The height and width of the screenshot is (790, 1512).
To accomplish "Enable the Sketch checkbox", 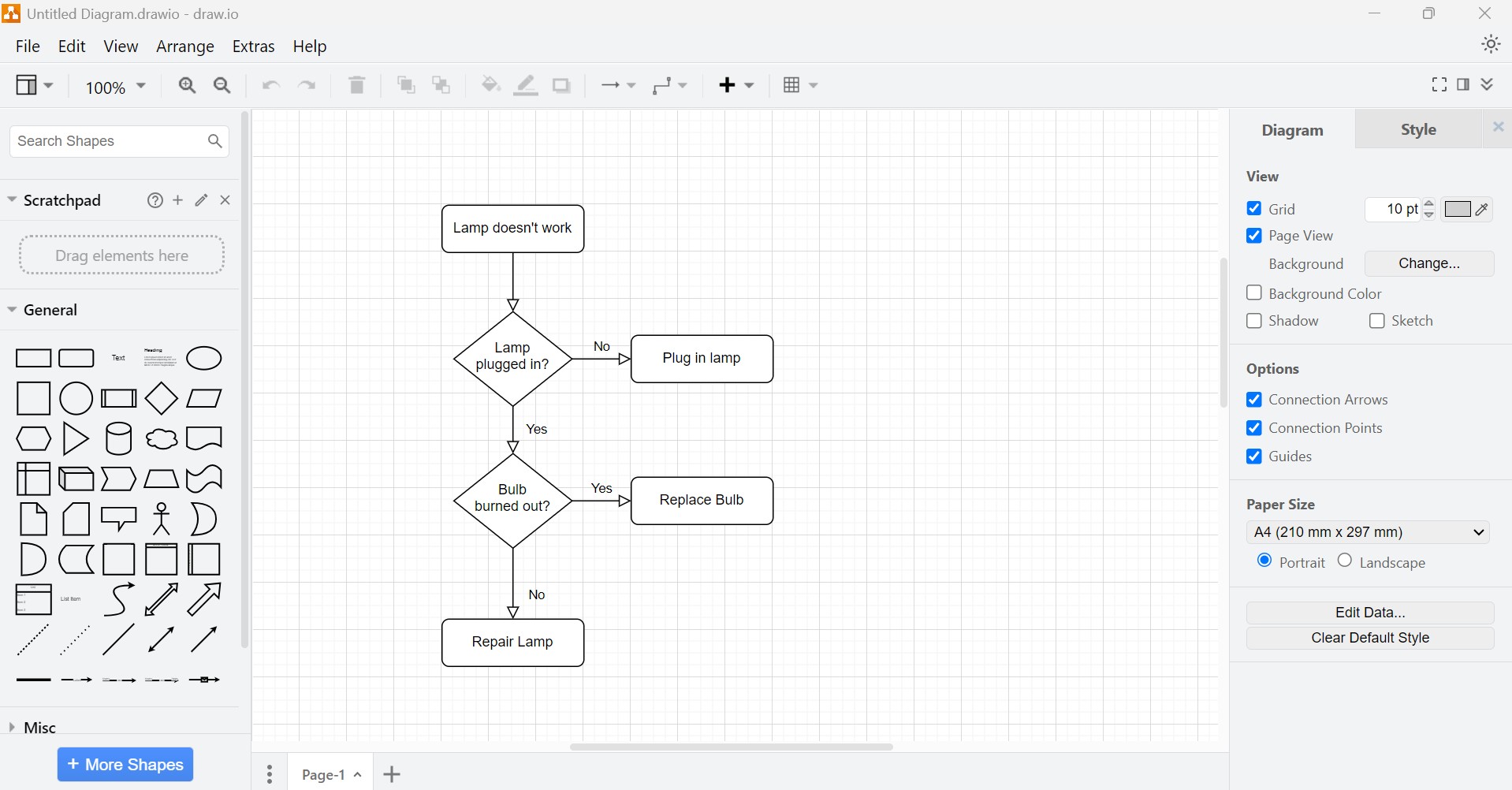I will (x=1376, y=321).
